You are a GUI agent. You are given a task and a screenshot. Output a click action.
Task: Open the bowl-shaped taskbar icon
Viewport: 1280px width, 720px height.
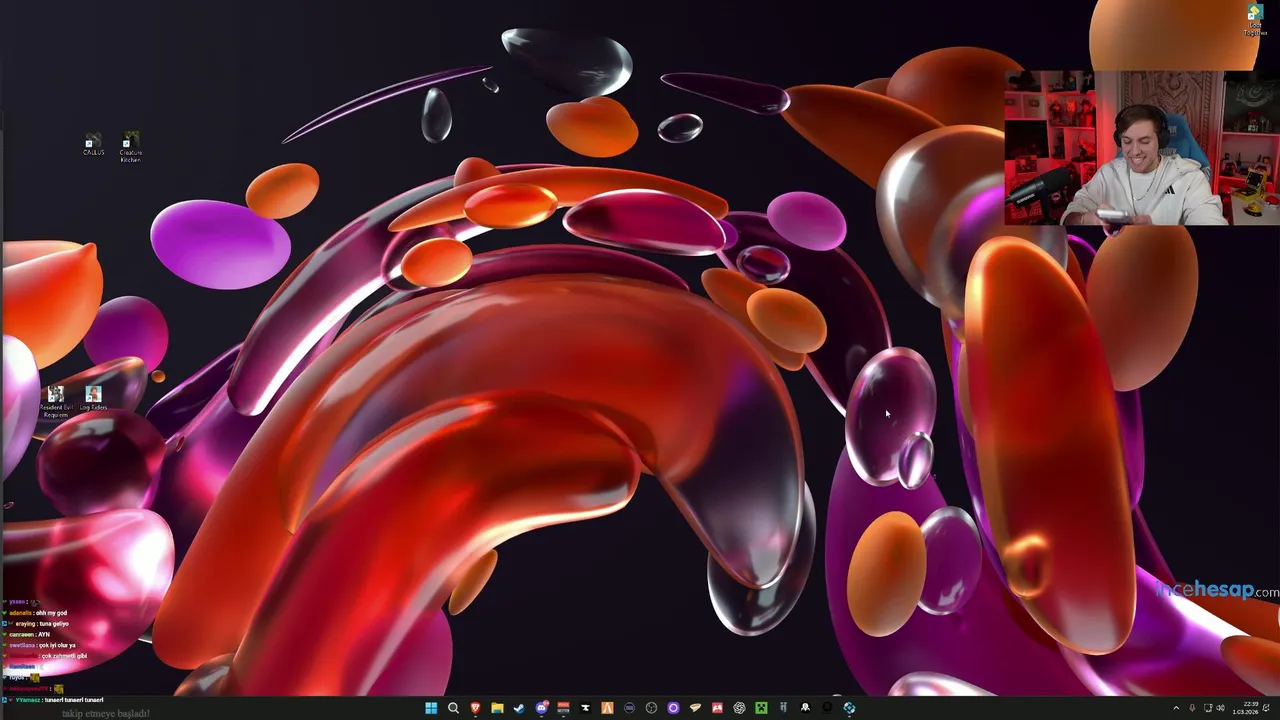(x=695, y=708)
